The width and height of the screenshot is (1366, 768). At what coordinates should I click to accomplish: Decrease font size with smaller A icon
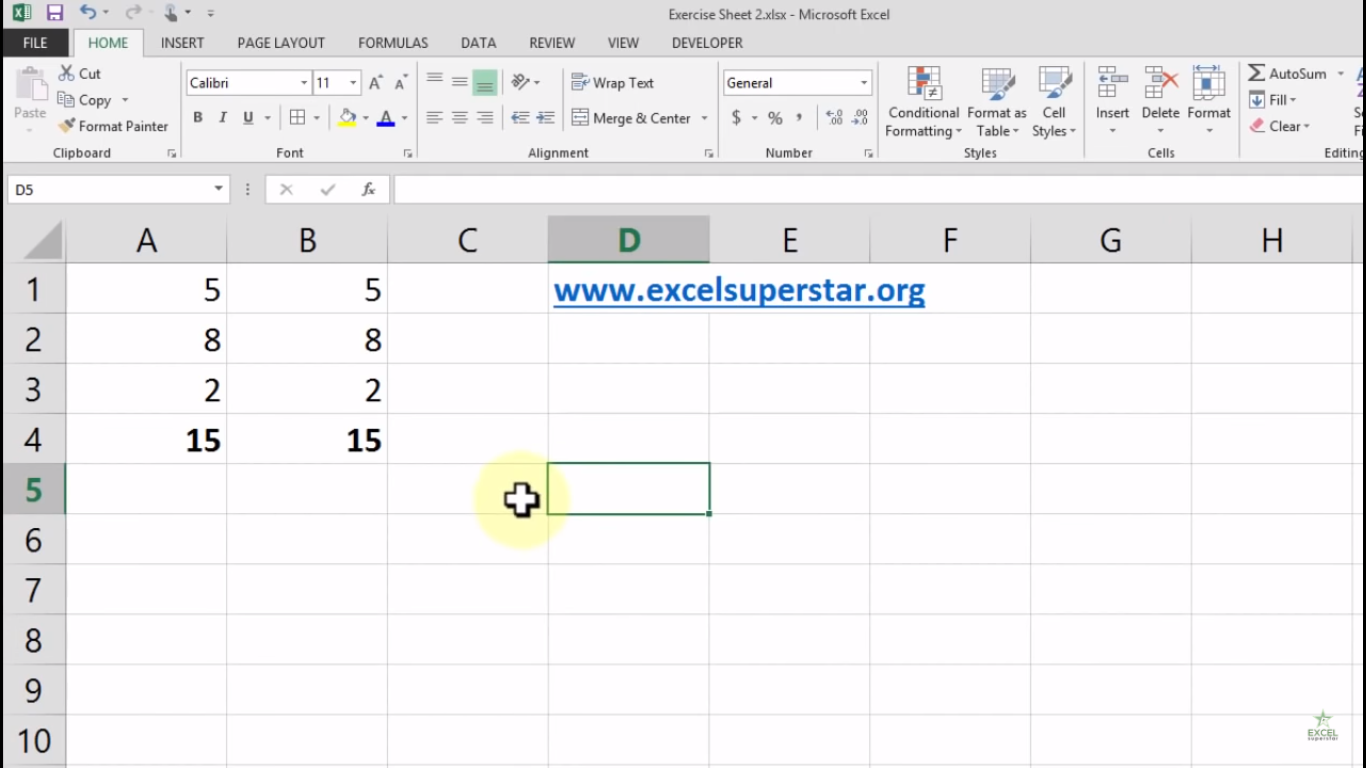[x=400, y=83]
